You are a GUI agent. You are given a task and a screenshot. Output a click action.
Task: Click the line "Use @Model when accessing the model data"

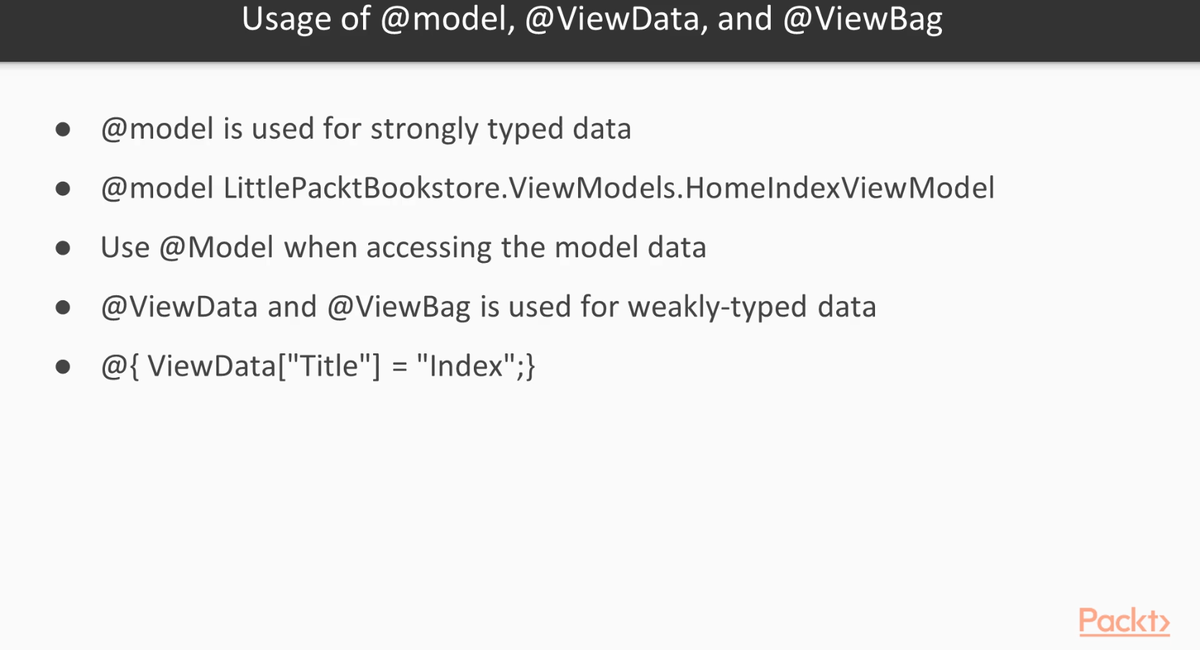pyautogui.click(x=403, y=248)
